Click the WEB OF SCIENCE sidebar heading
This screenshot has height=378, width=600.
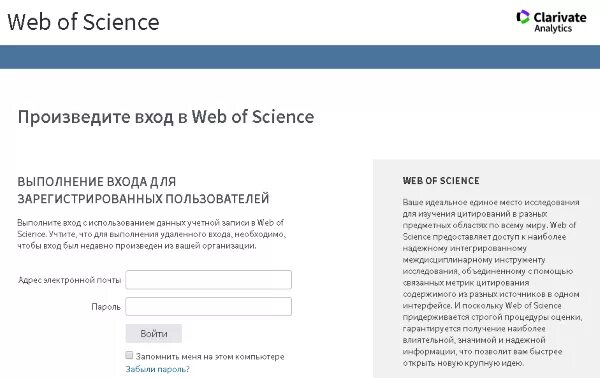441,181
